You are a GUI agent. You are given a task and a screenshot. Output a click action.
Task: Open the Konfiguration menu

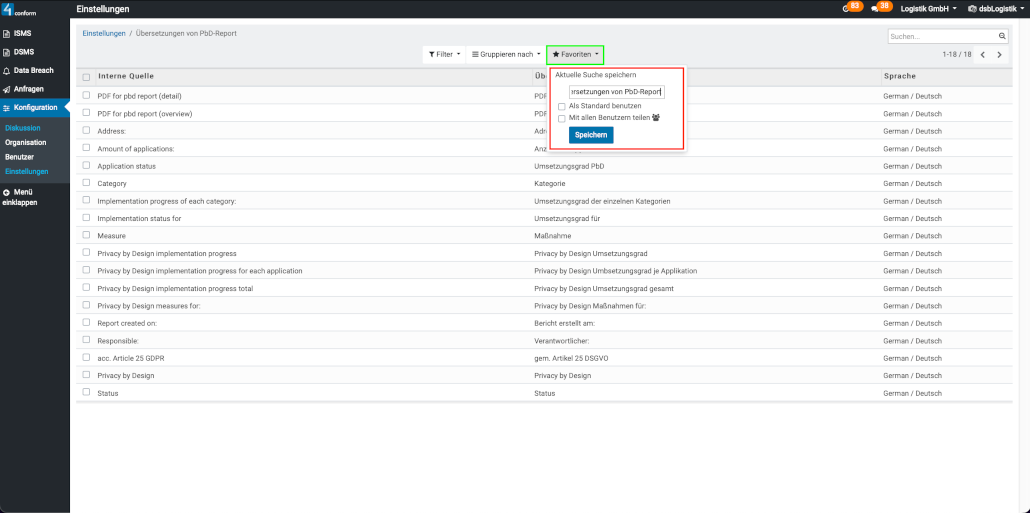[35, 107]
